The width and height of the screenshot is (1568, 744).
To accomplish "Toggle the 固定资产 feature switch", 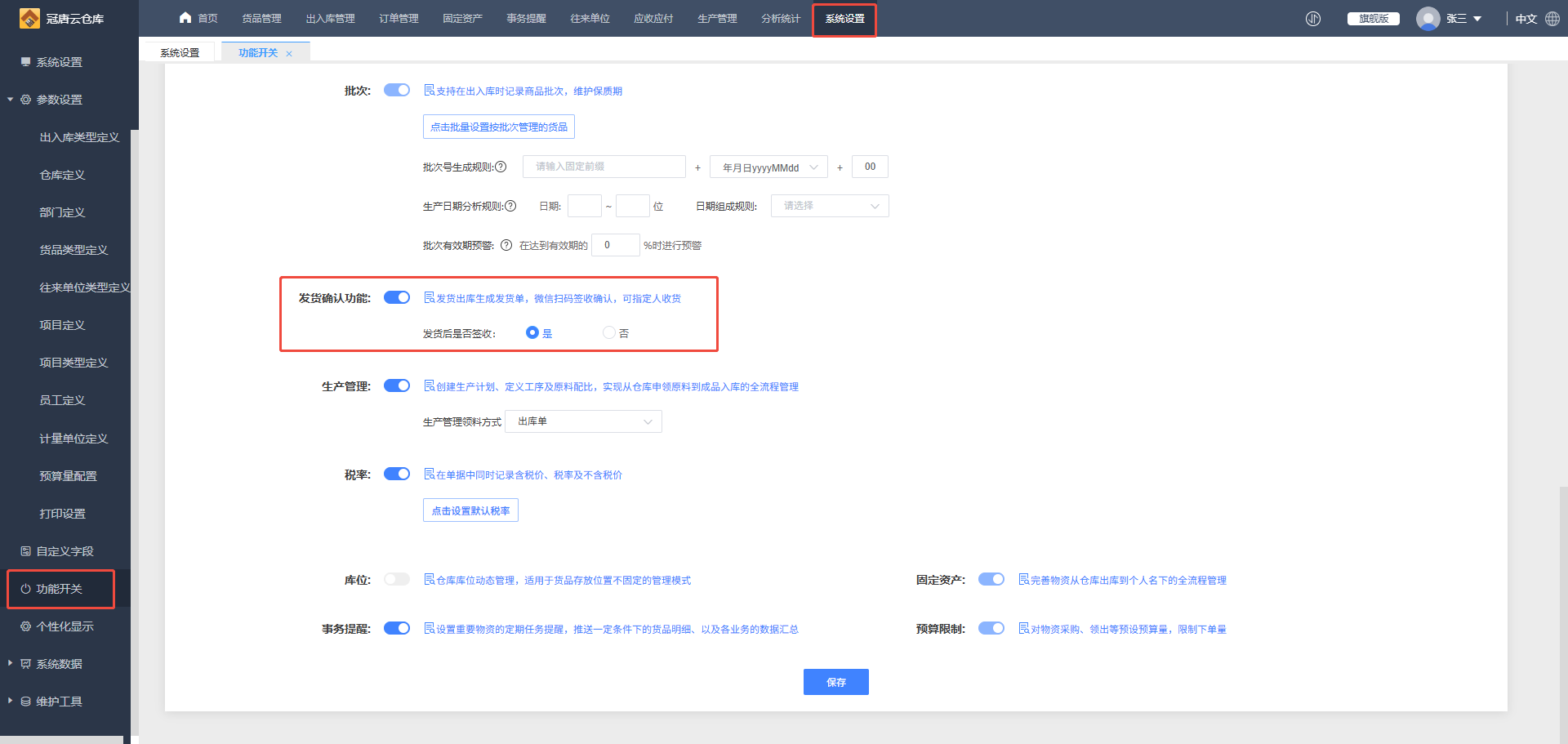I will 991,579.
